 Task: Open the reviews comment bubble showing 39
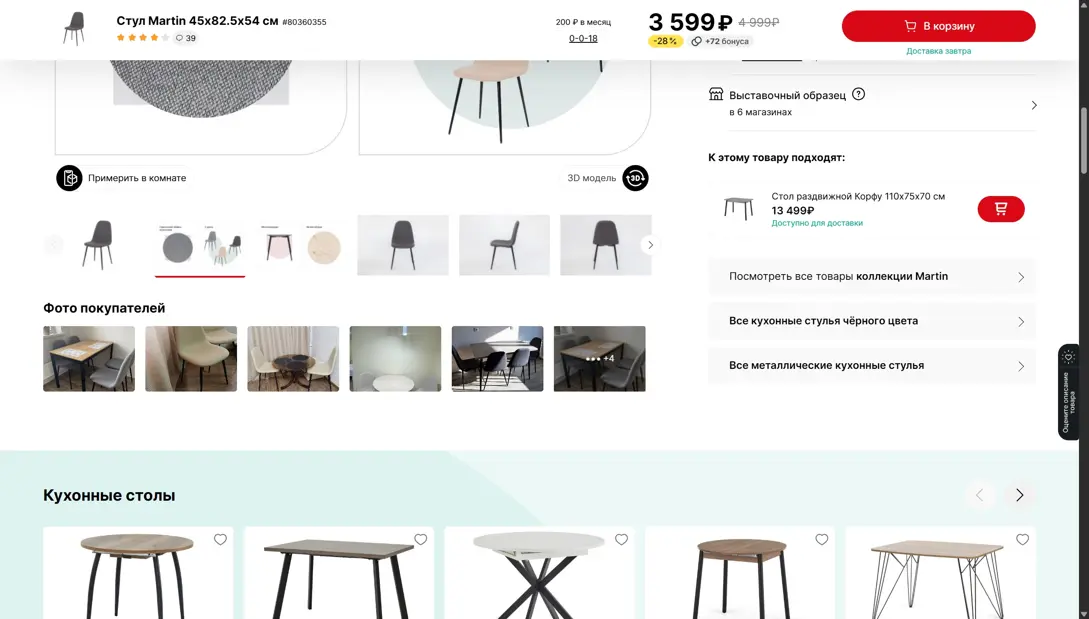point(185,38)
